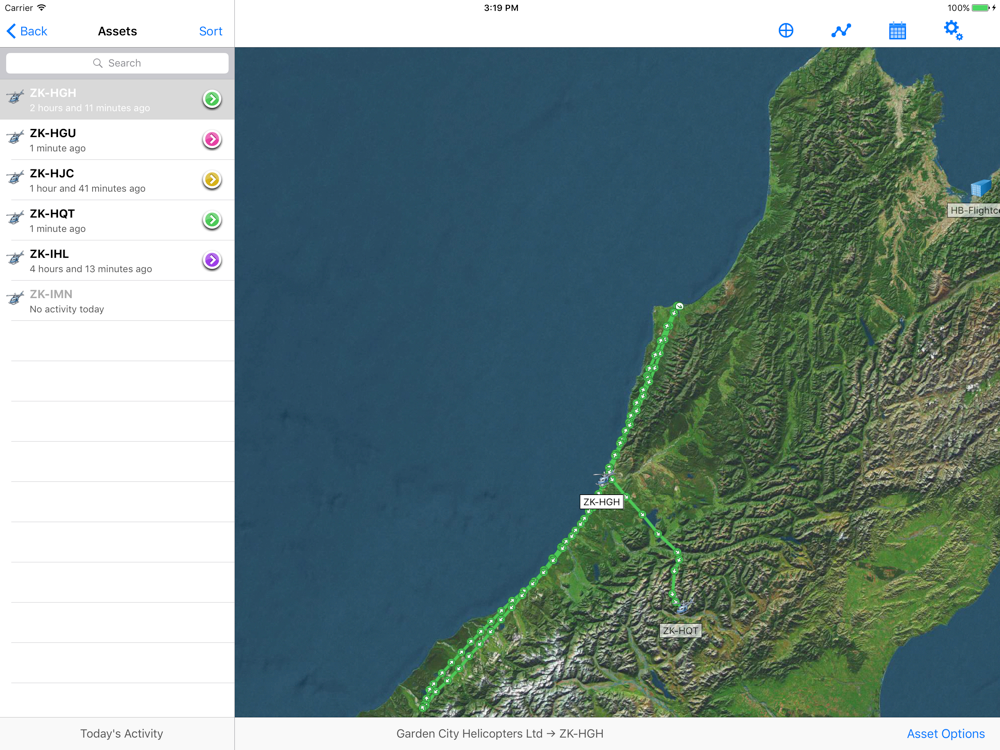
Task: Select the ZK-HGH asset row
Action: pos(117,99)
